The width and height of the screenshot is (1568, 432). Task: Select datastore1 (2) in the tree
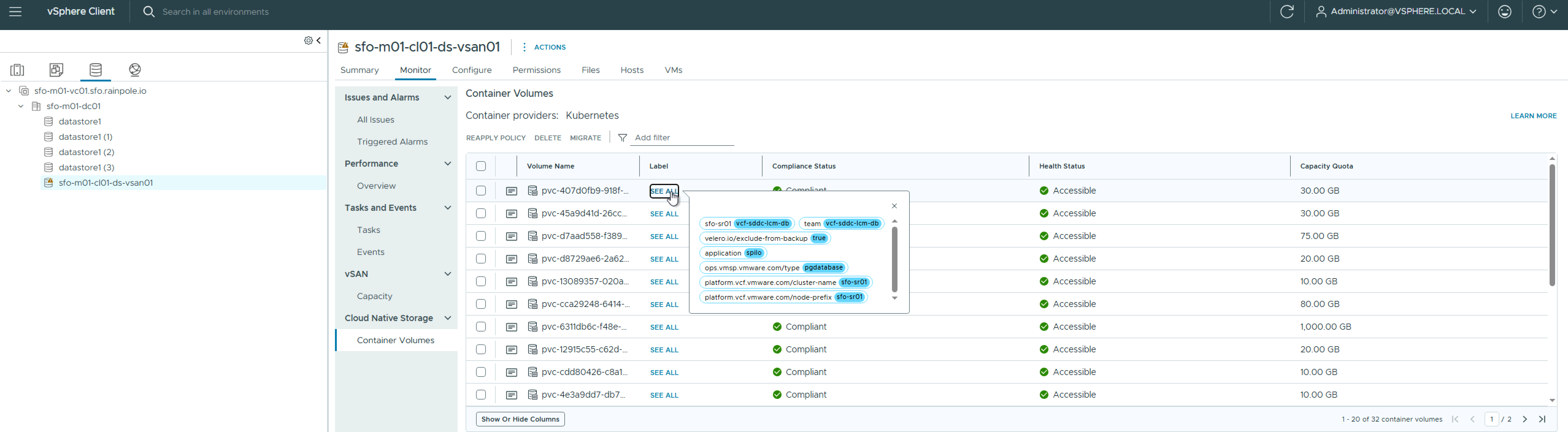[x=86, y=152]
